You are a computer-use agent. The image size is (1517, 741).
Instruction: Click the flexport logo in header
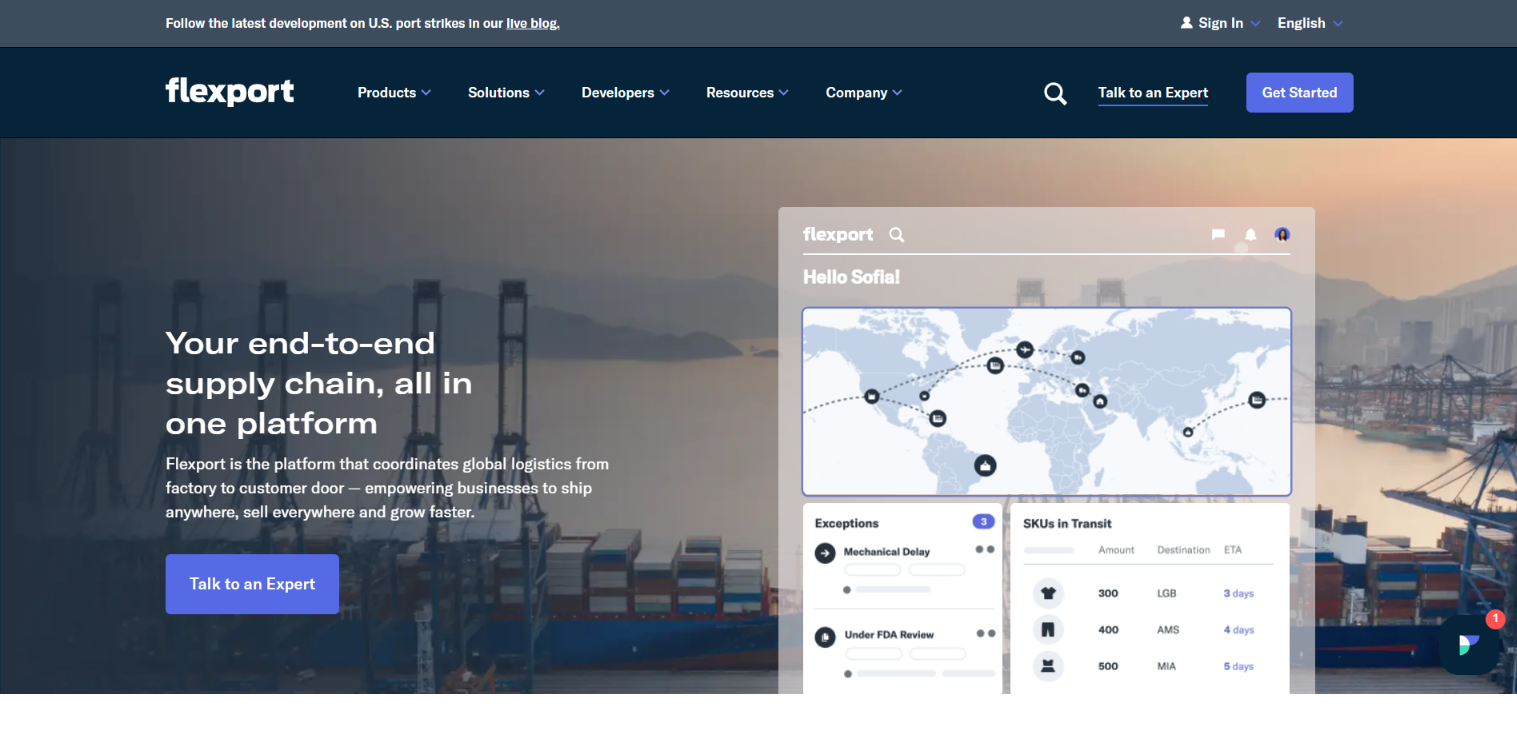click(230, 92)
